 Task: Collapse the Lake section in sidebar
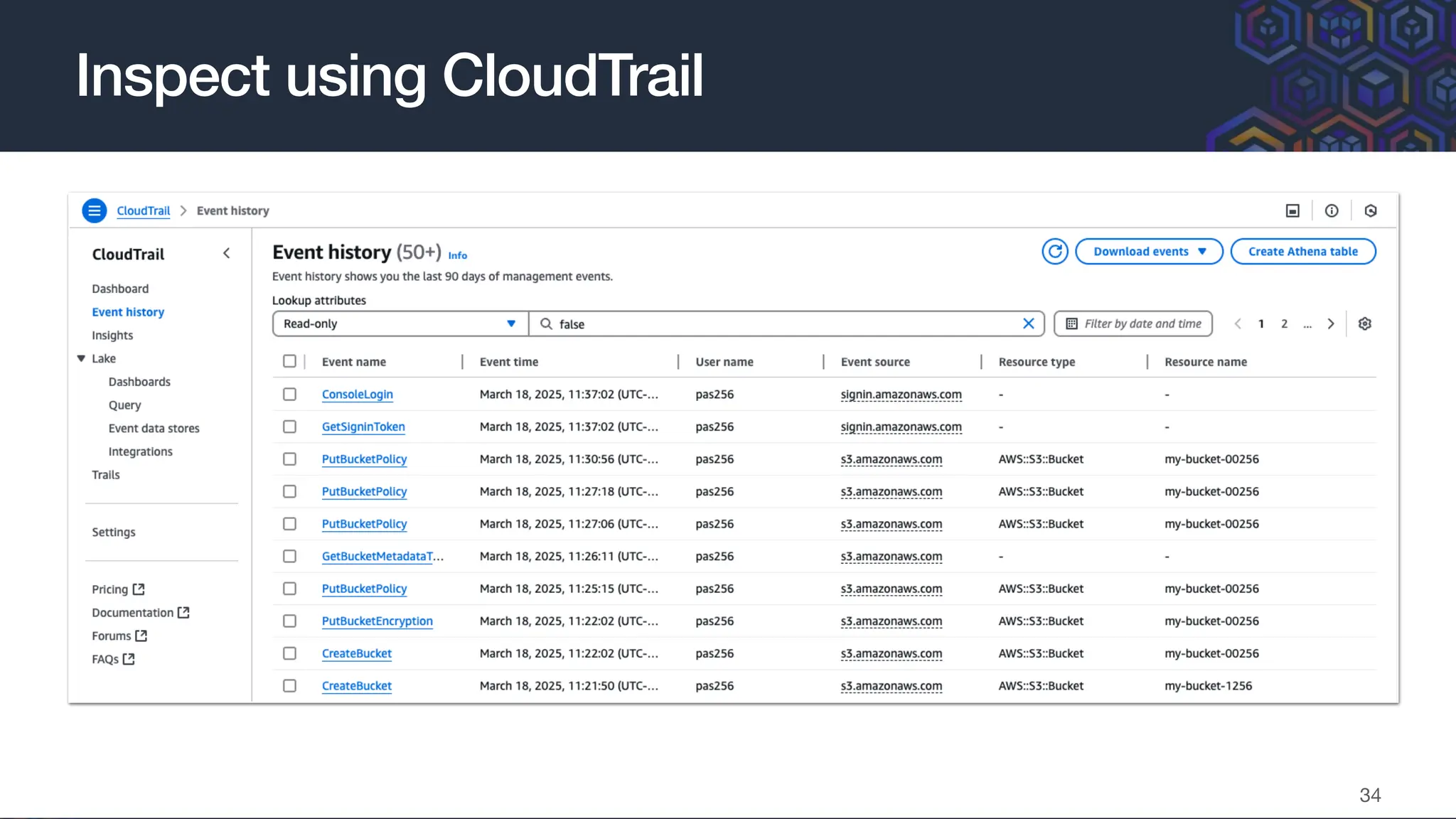coord(81,358)
